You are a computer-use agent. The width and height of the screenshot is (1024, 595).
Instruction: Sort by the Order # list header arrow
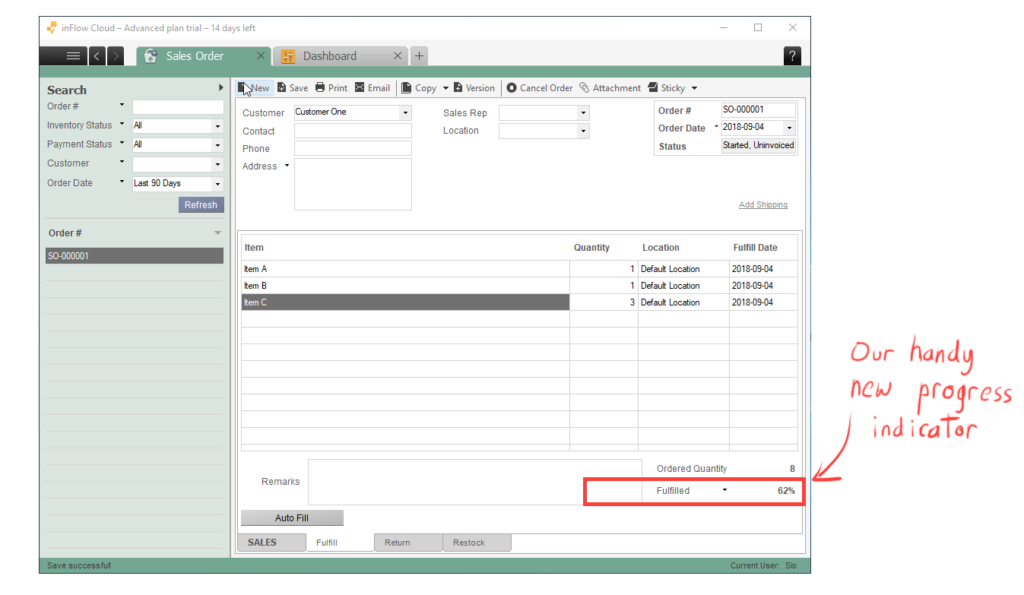(217, 233)
